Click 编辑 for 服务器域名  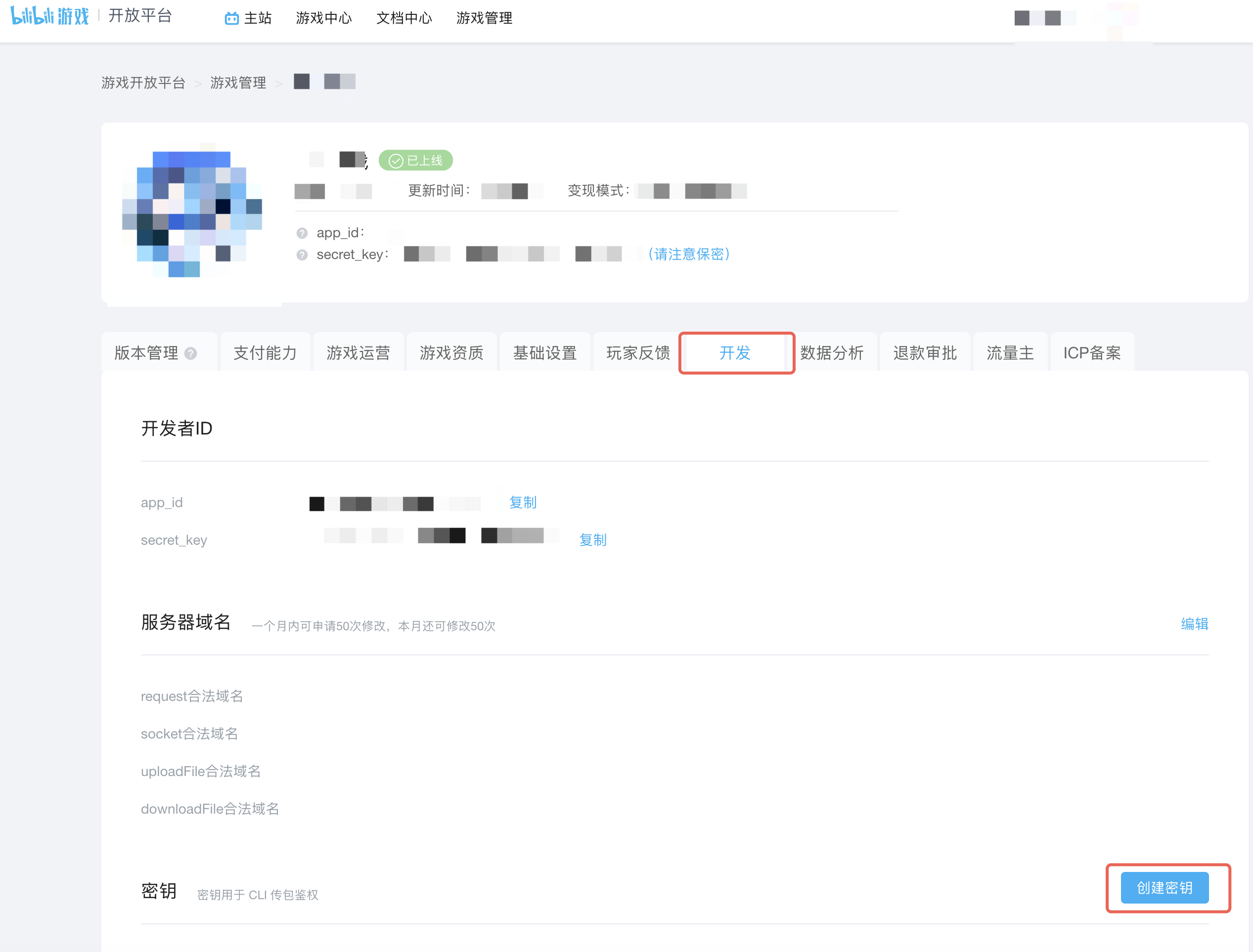(x=1195, y=624)
